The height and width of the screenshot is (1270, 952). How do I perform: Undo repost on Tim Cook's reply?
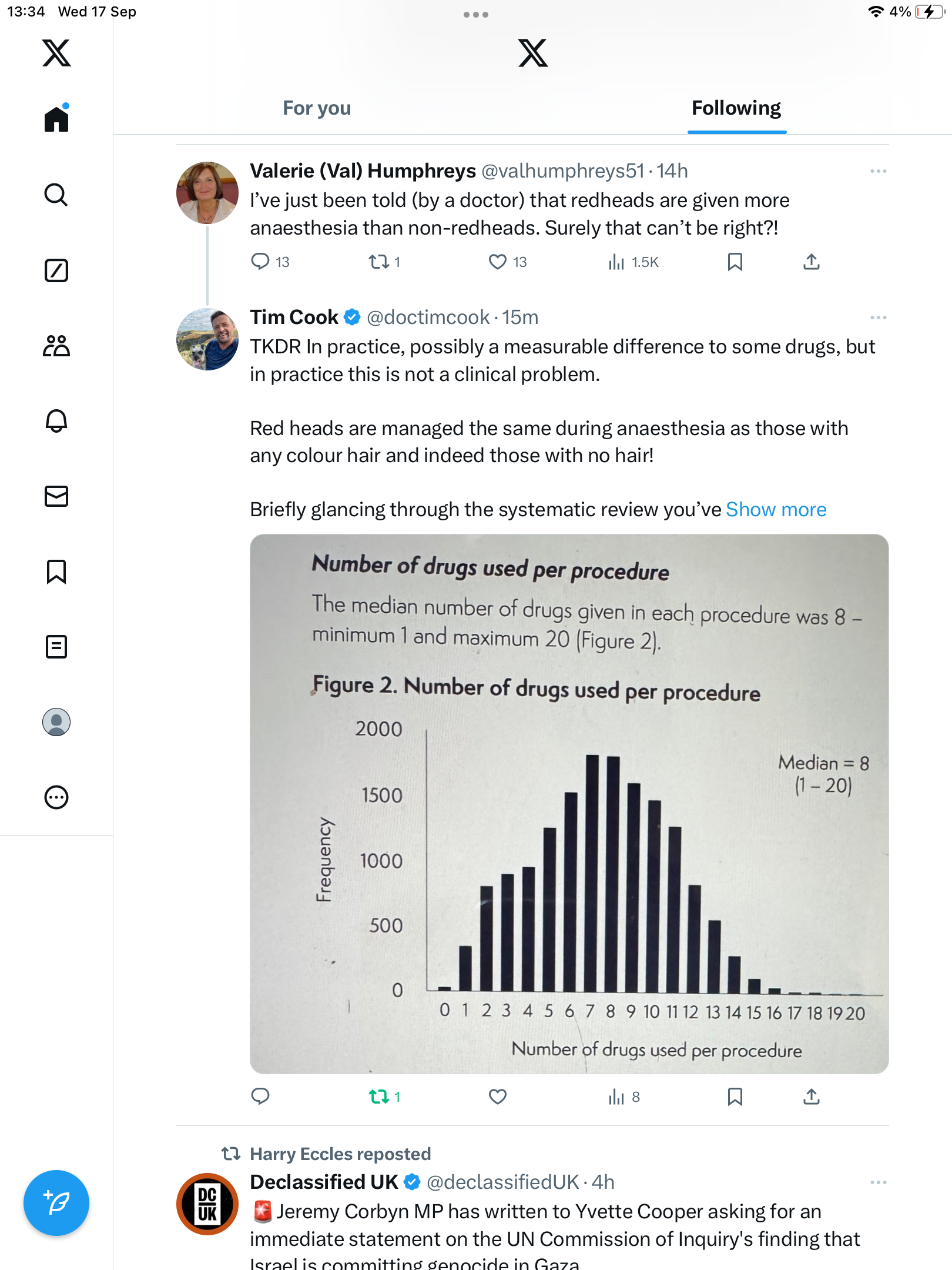[x=379, y=1097]
